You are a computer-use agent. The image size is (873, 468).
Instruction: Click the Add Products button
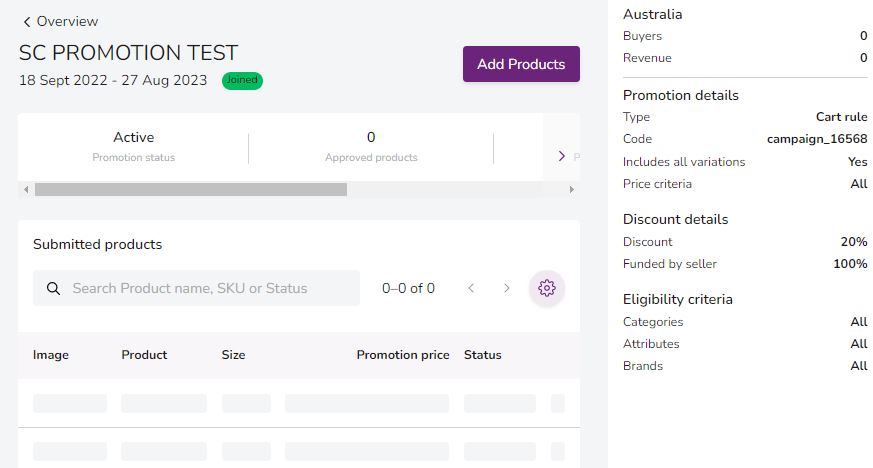tap(520, 64)
